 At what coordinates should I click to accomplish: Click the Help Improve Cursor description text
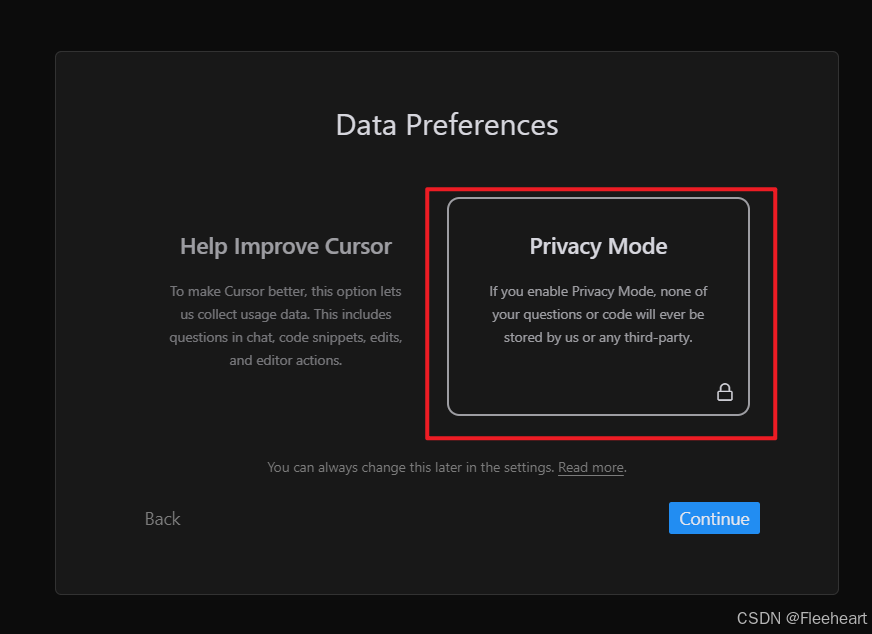[x=286, y=326]
